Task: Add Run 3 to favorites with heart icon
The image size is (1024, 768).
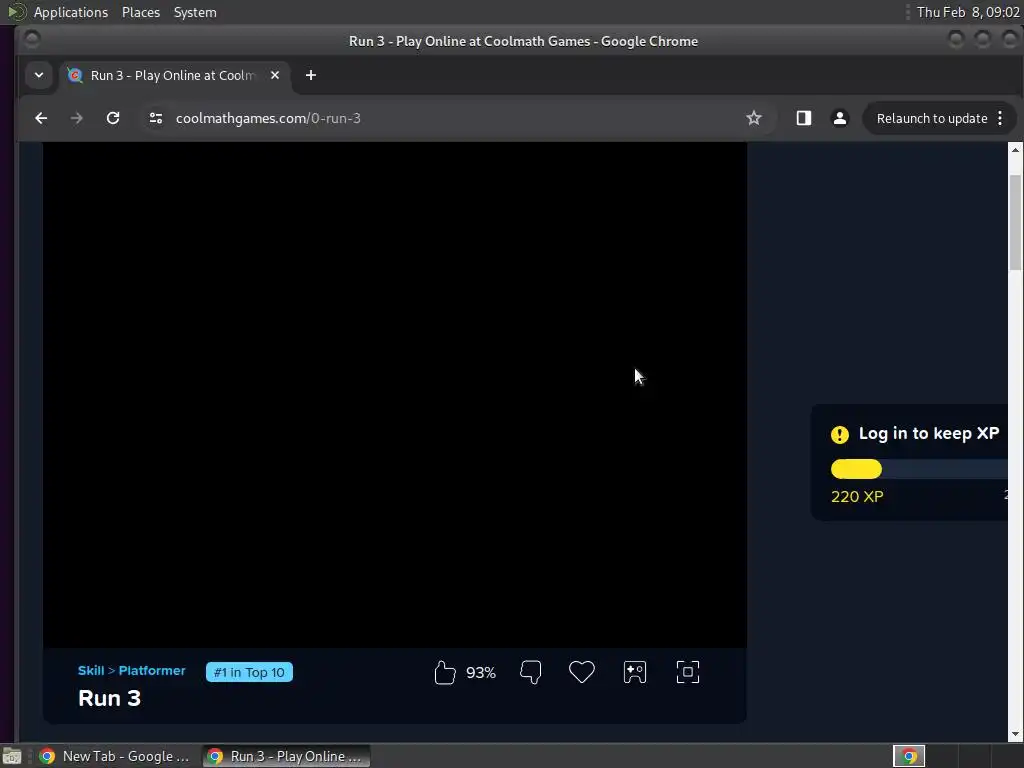Action: [x=581, y=672]
